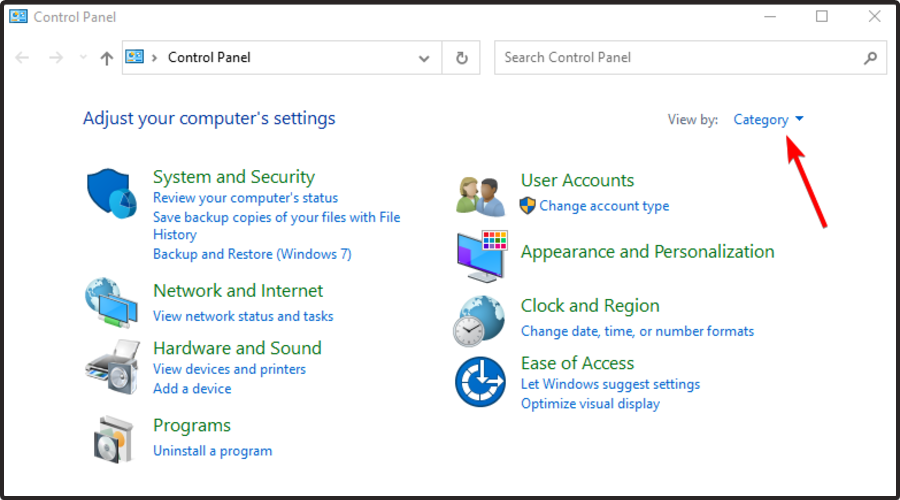Select Optimize visual display link

click(590, 403)
